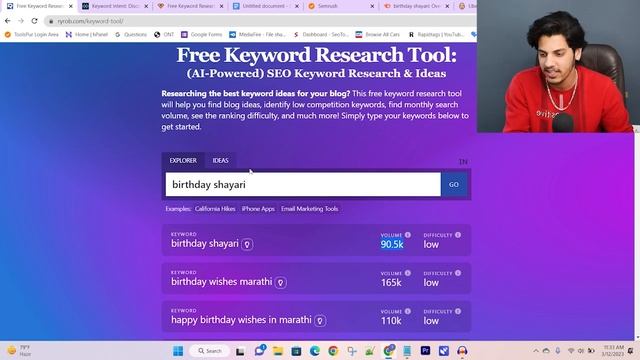Viewport: 640px width, 360px height.
Task: Click difficulty info icon in happy birthday wishes row
Action: (458, 311)
